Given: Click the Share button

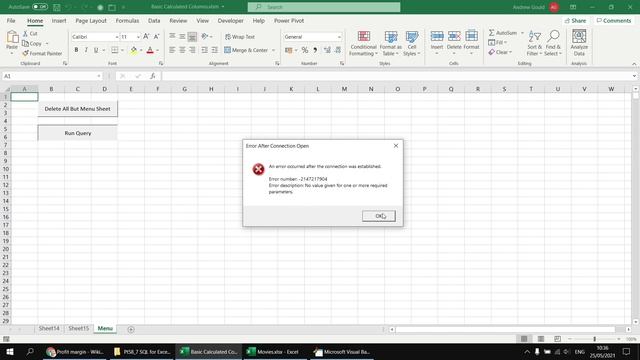Looking at the screenshot, I should [x=576, y=20].
